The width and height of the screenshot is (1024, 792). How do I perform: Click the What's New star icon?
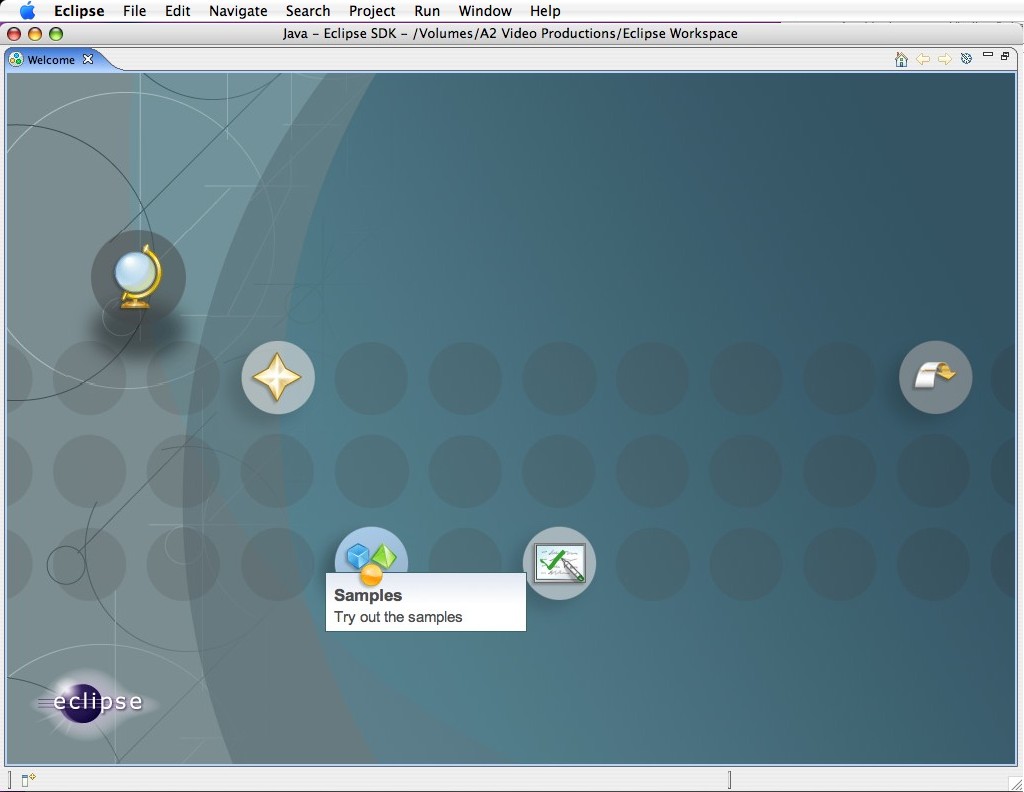pos(278,377)
